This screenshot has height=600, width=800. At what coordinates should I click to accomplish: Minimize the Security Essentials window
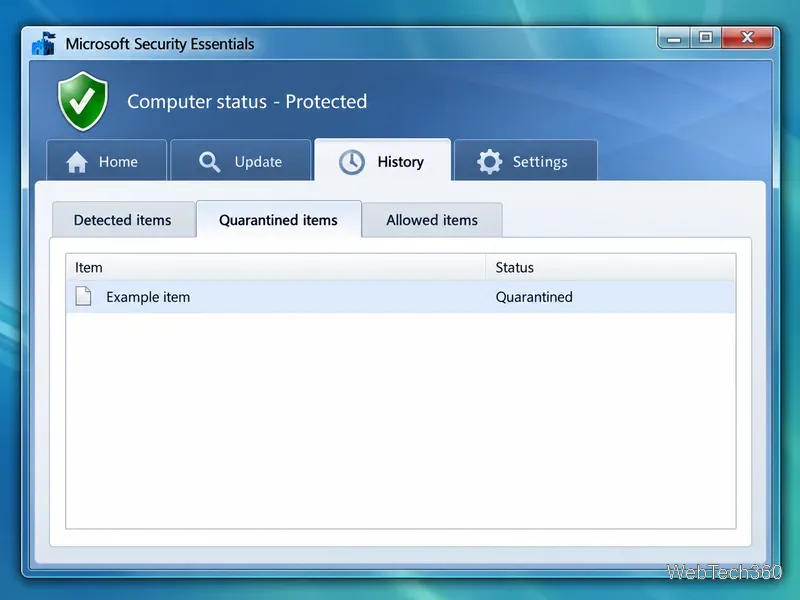click(674, 38)
